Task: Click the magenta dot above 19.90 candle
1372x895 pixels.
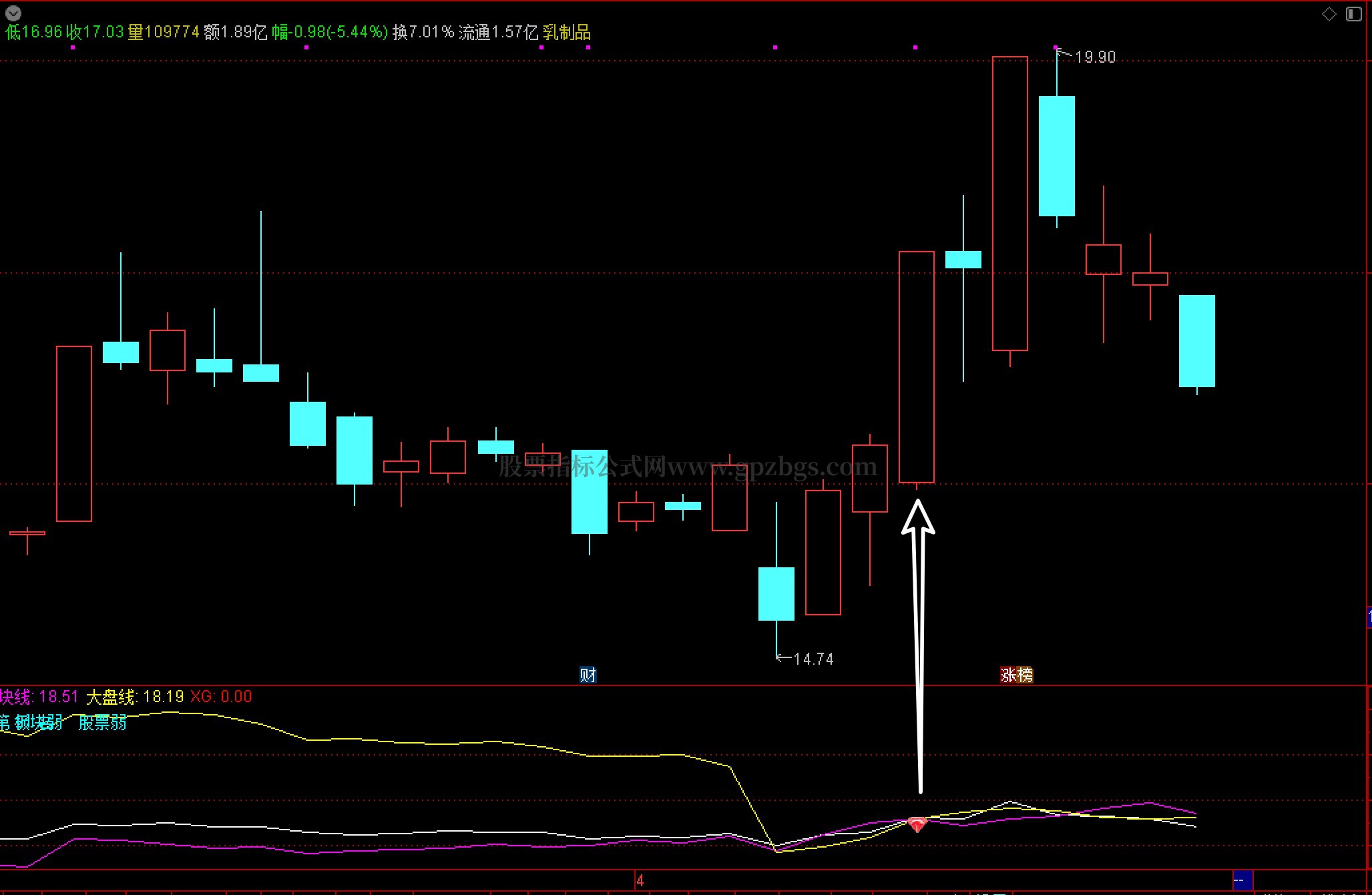Action: (x=1056, y=47)
